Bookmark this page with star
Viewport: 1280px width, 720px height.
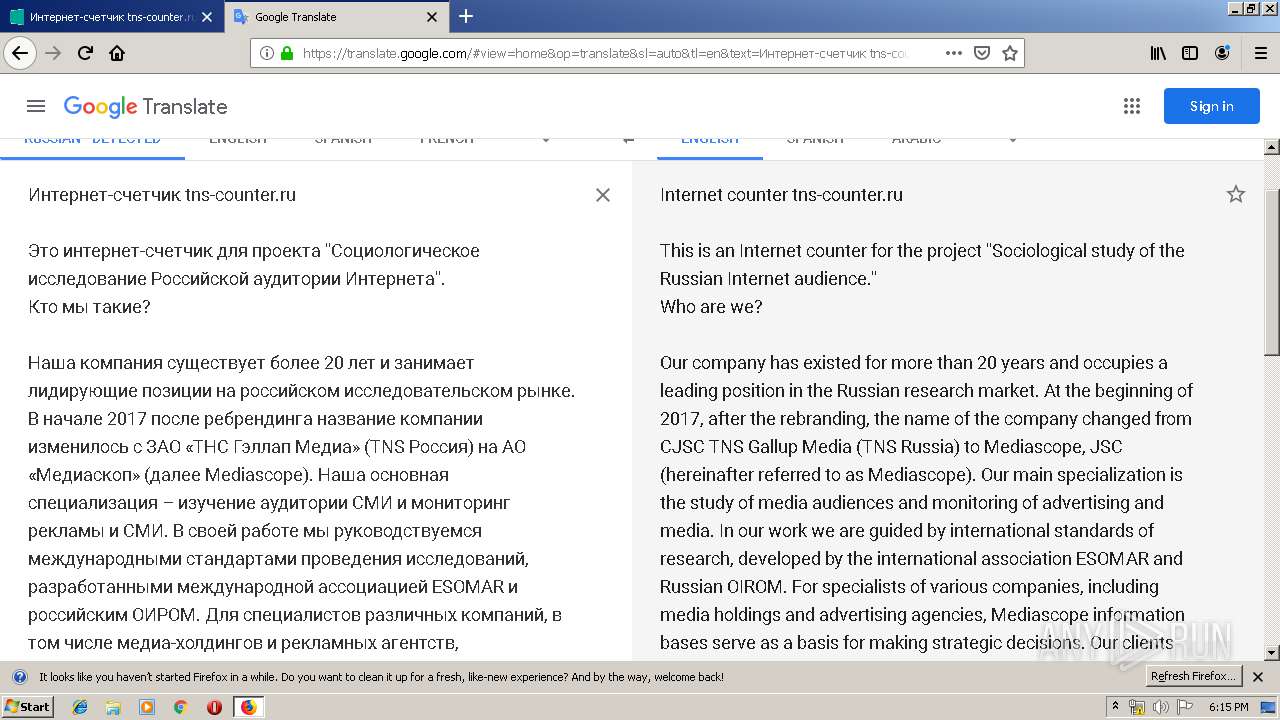[x=1010, y=53]
